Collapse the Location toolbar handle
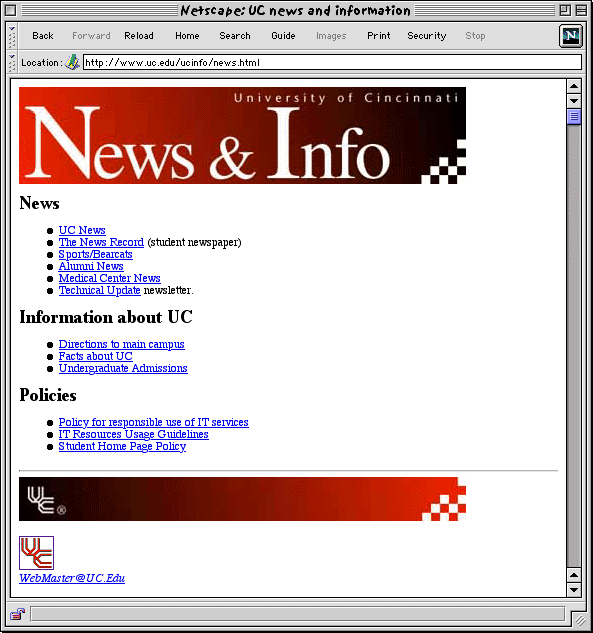The height and width of the screenshot is (633, 593). pyautogui.click(x=12, y=63)
